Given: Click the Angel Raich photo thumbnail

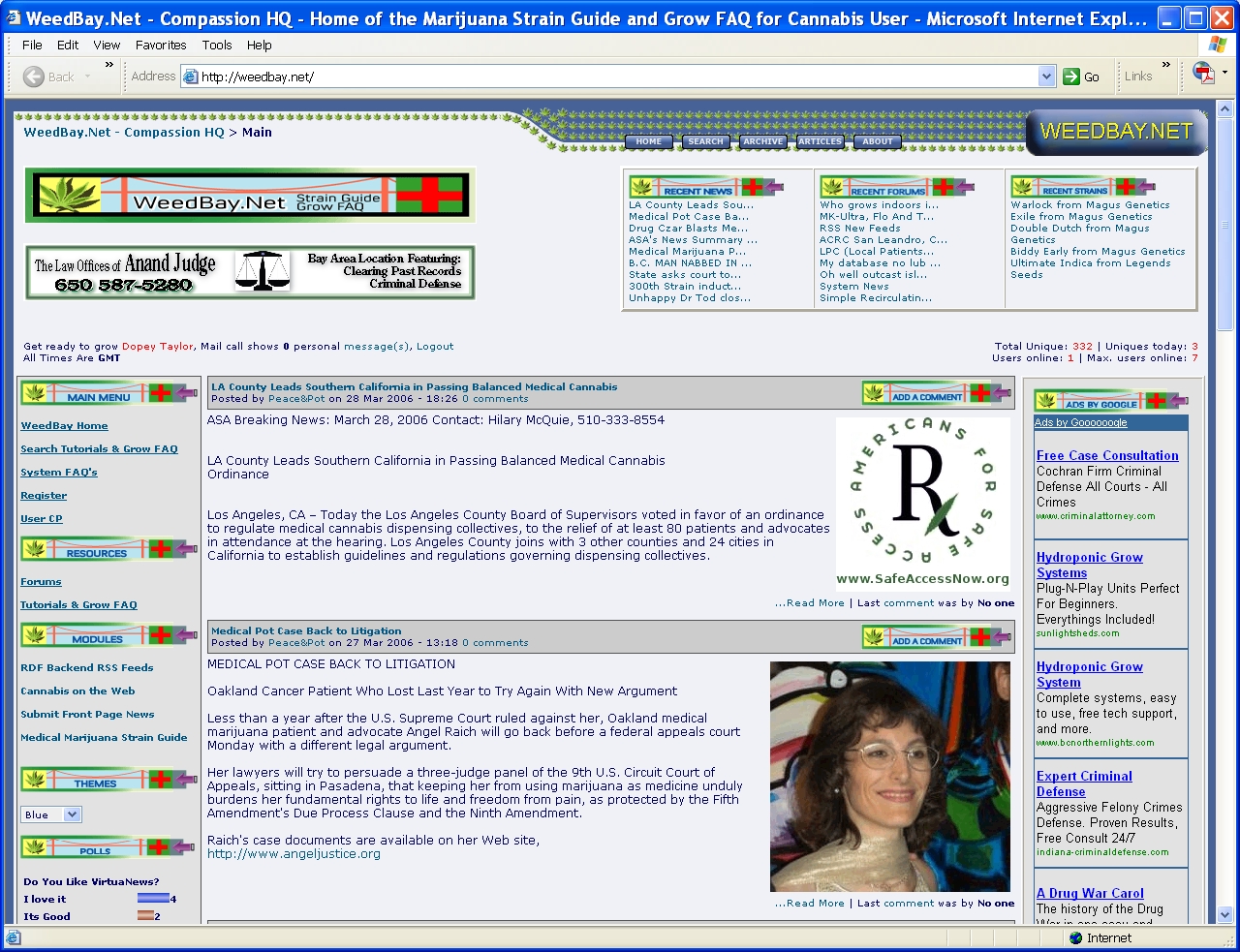Looking at the screenshot, I should [x=890, y=777].
